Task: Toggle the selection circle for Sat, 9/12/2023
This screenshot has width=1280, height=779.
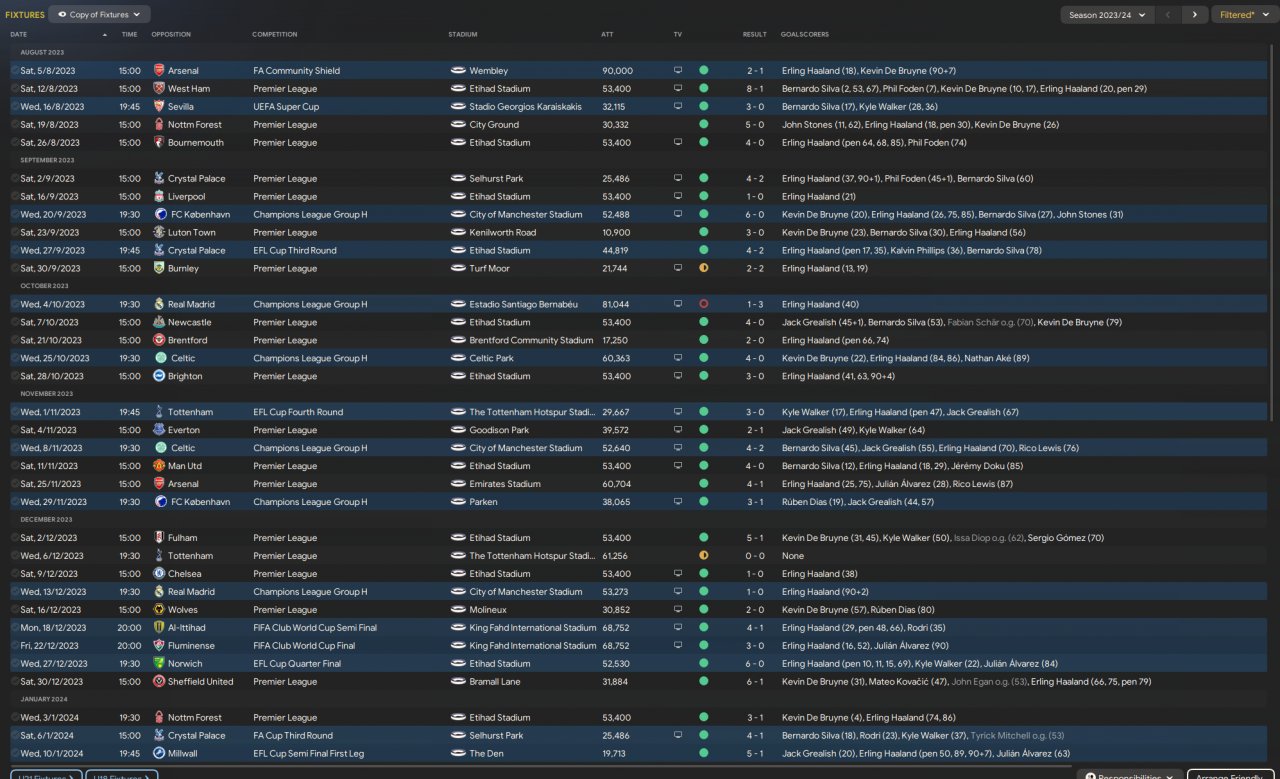Action: (x=15, y=574)
